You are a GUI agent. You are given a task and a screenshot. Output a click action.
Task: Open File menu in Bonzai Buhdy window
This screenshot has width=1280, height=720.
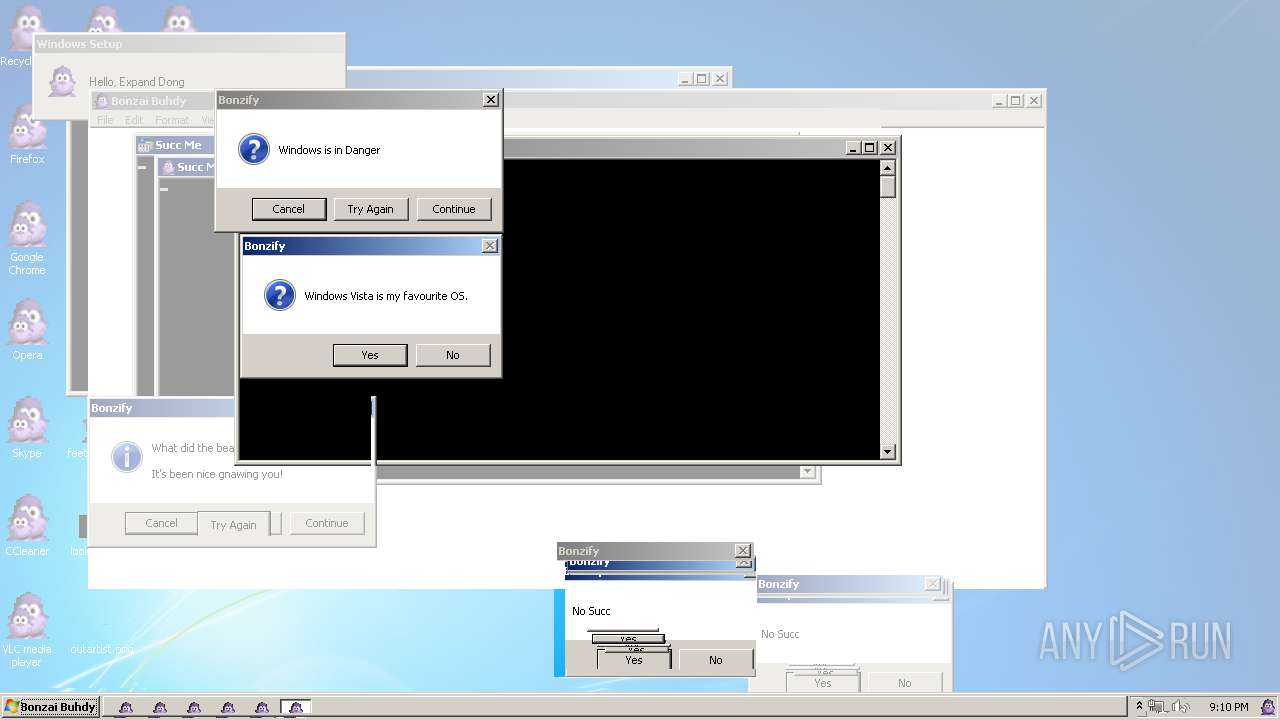[x=105, y=120]
